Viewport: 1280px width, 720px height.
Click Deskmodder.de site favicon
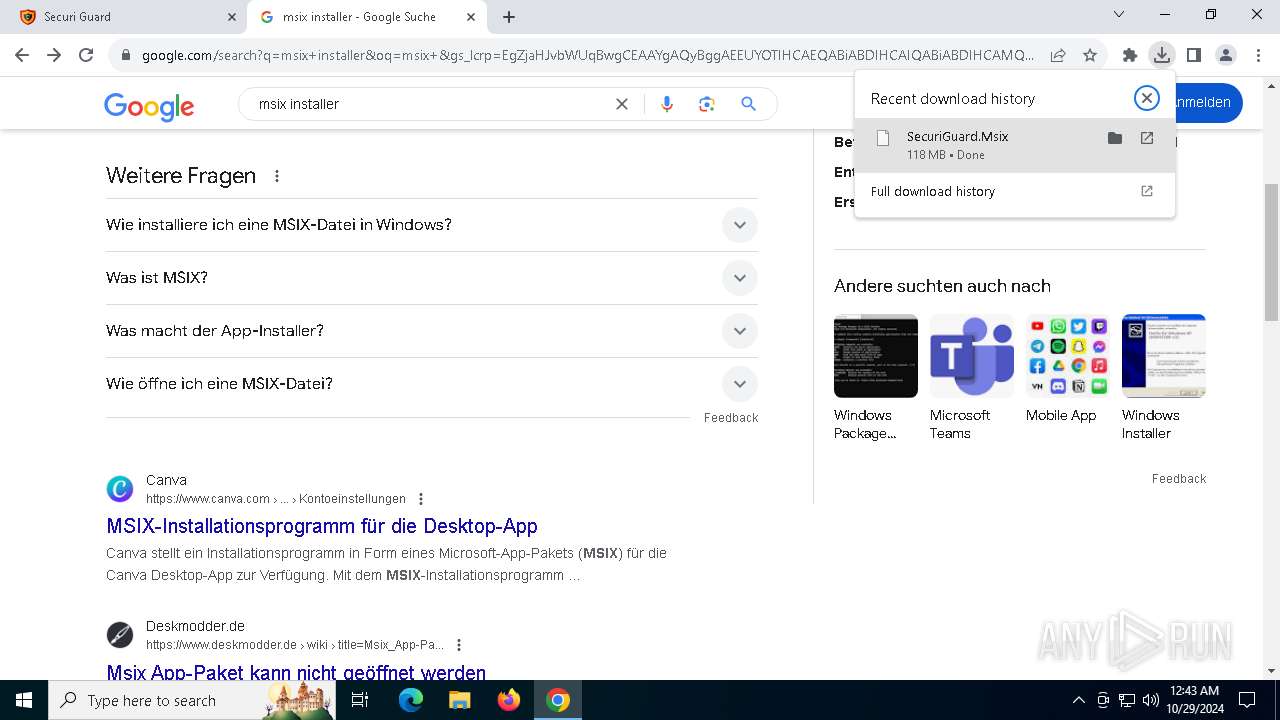pyautogui.click(x=120, y=635)
